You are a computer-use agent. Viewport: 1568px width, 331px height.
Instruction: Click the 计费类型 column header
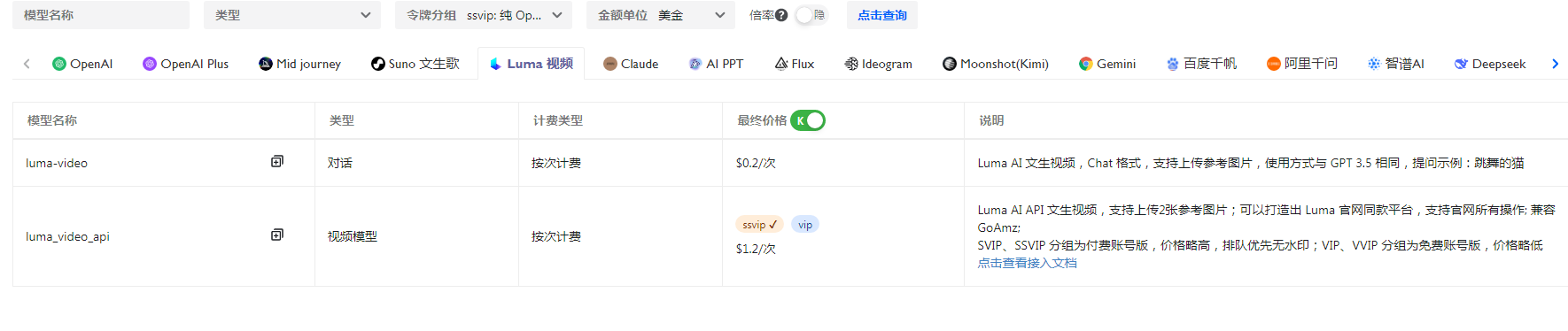[x=620, y=120]
